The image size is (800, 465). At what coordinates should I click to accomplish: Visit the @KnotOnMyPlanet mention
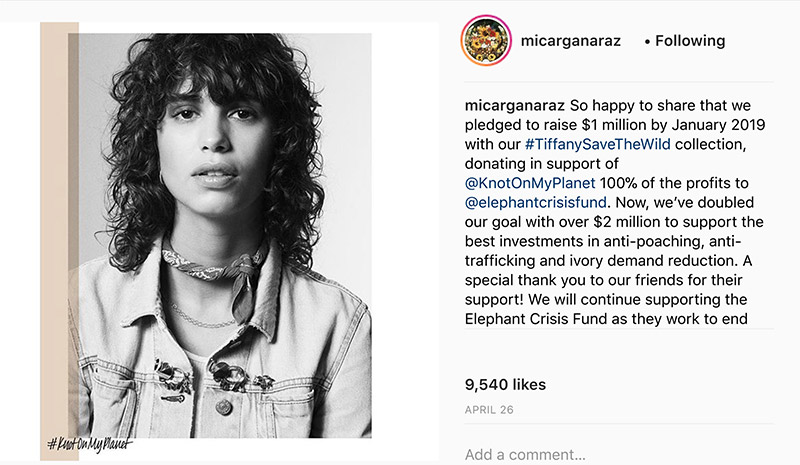(530, 183)
